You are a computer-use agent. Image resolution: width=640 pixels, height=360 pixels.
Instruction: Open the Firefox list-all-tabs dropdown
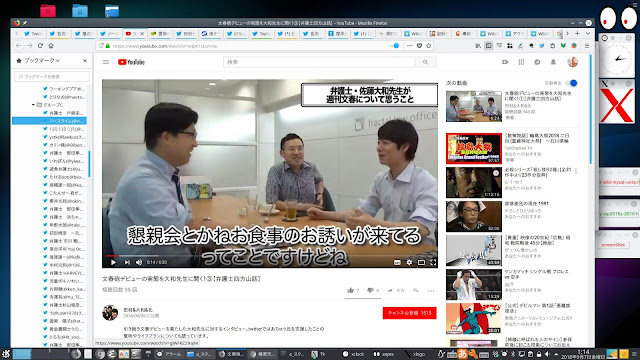coord(588,33)
